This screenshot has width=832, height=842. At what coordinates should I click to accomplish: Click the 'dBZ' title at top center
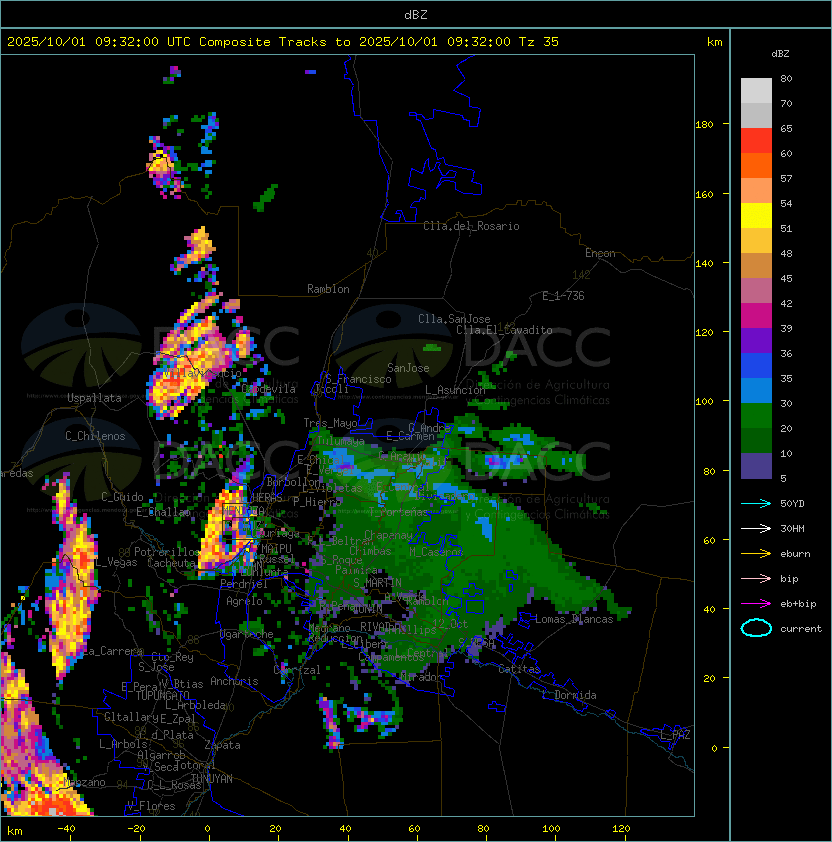[416, 14]
